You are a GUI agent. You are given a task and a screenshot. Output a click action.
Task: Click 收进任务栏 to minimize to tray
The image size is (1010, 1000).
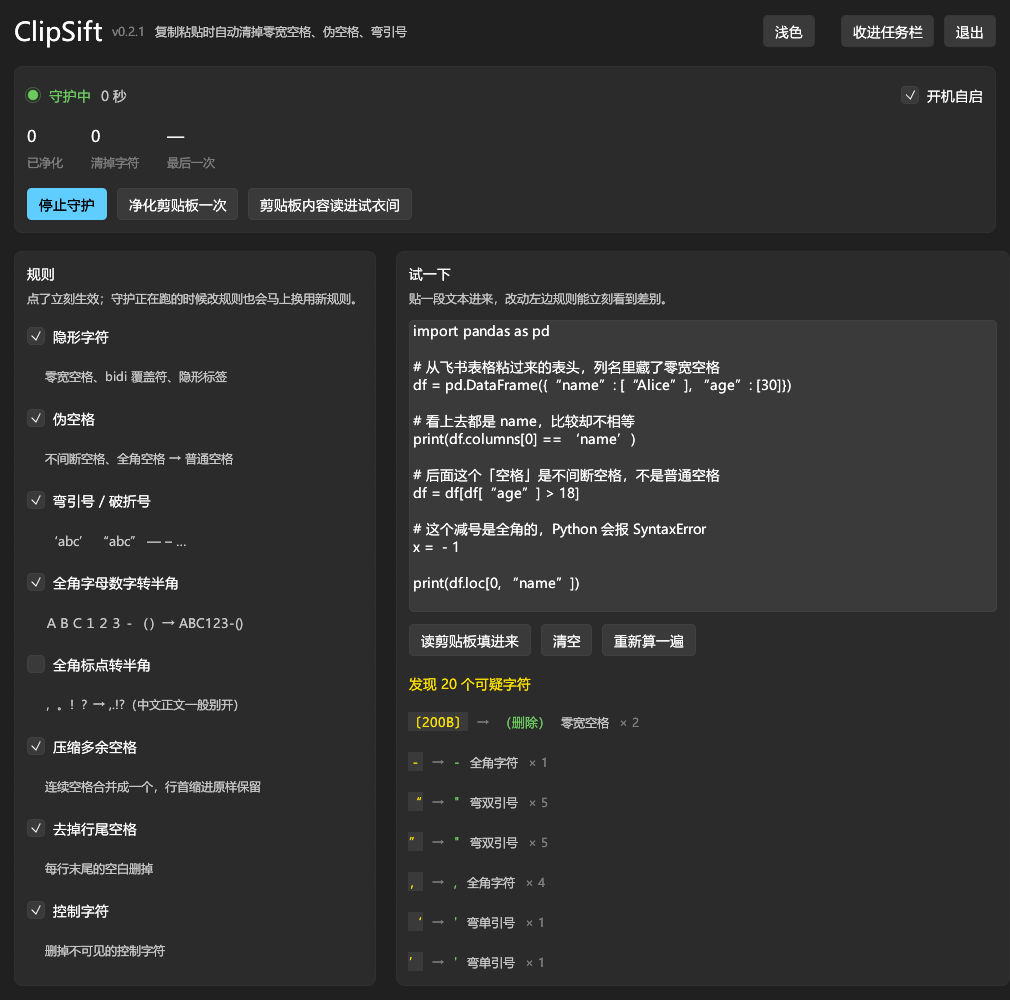(887, 32)
